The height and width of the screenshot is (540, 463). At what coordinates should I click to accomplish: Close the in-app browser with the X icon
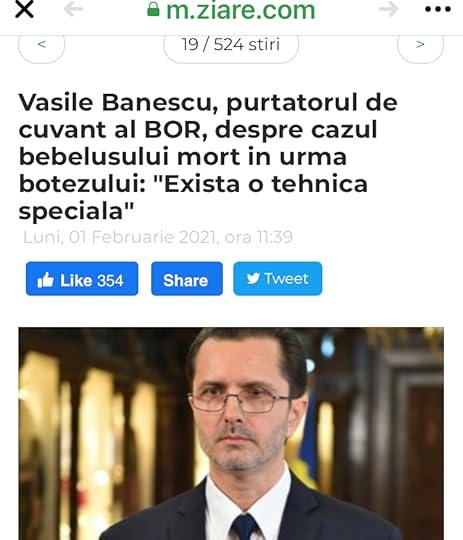(x=24, y=9)
